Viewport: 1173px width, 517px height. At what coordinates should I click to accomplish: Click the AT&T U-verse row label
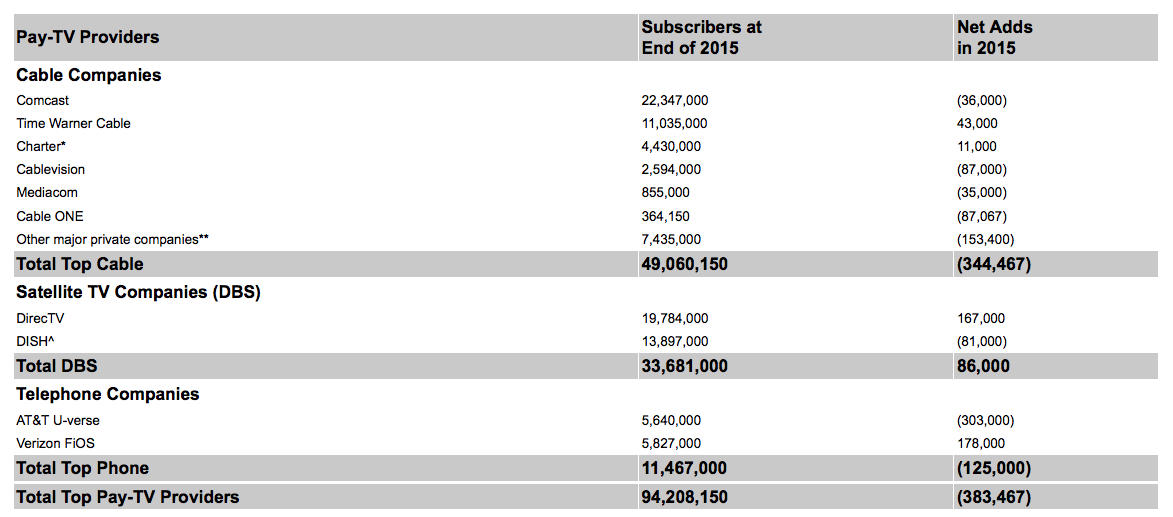click(x=58, y=421)
